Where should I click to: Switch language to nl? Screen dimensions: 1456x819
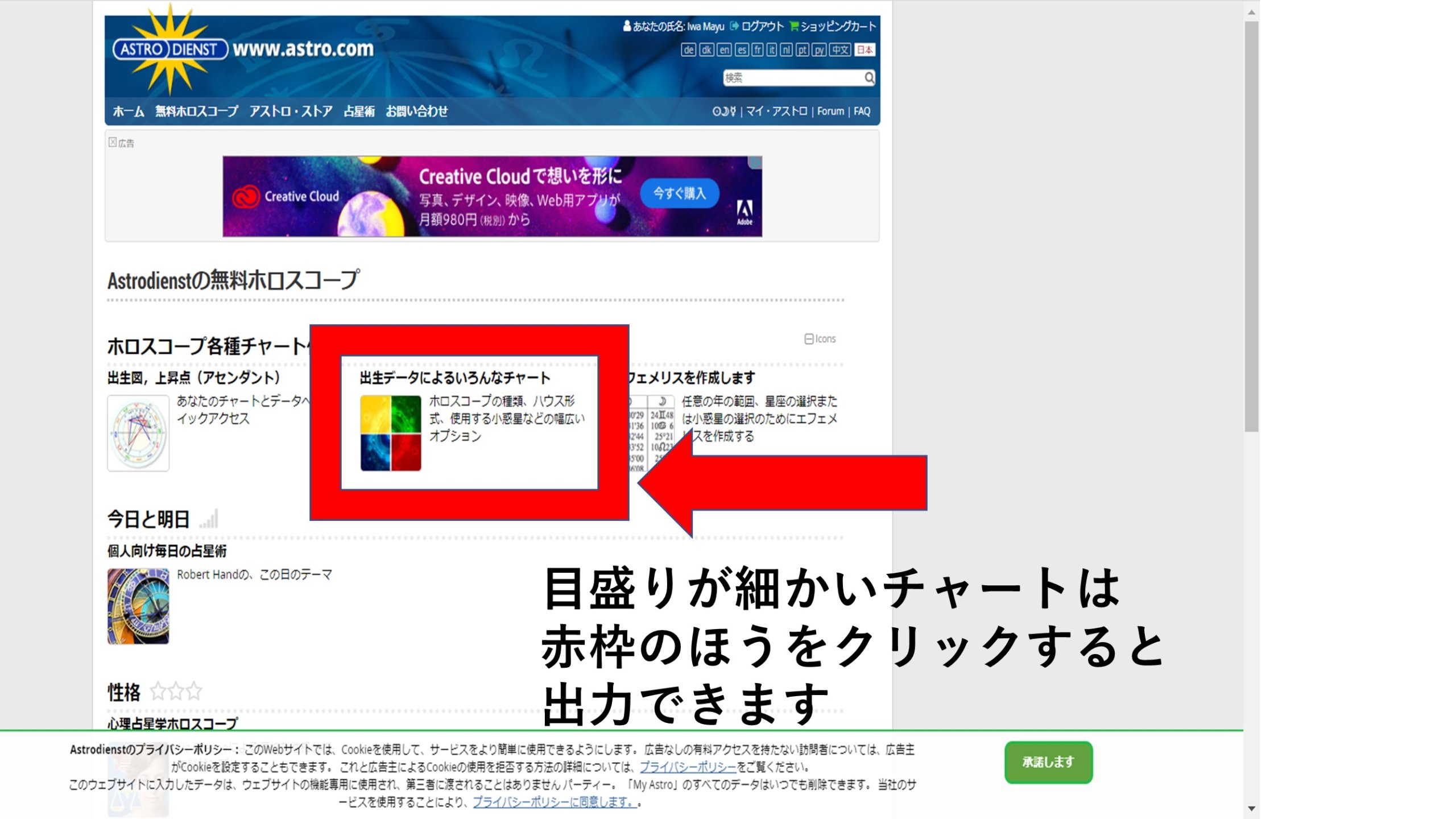[x=785, y=50]
